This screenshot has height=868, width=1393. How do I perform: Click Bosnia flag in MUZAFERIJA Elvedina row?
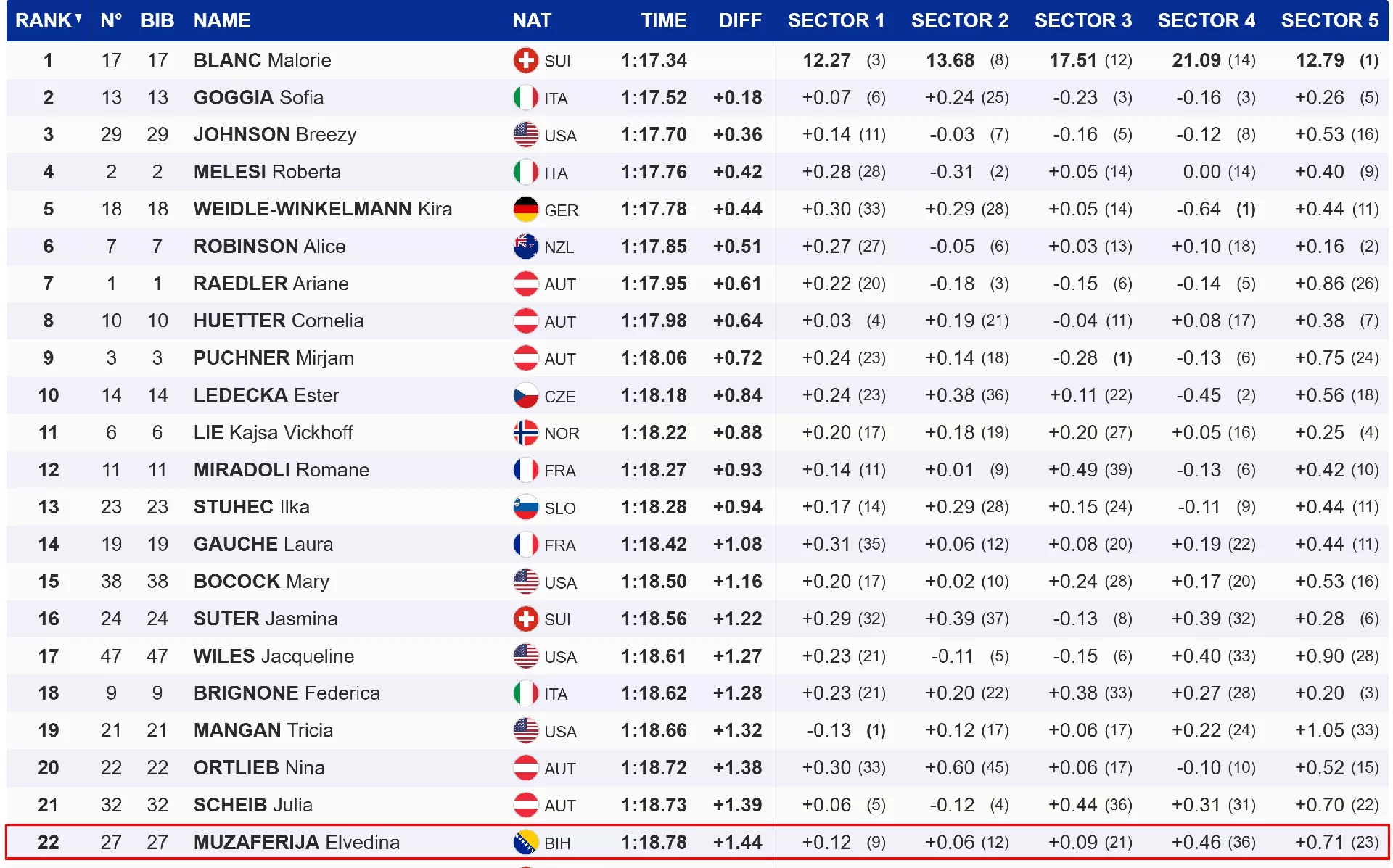pos(525,843)
